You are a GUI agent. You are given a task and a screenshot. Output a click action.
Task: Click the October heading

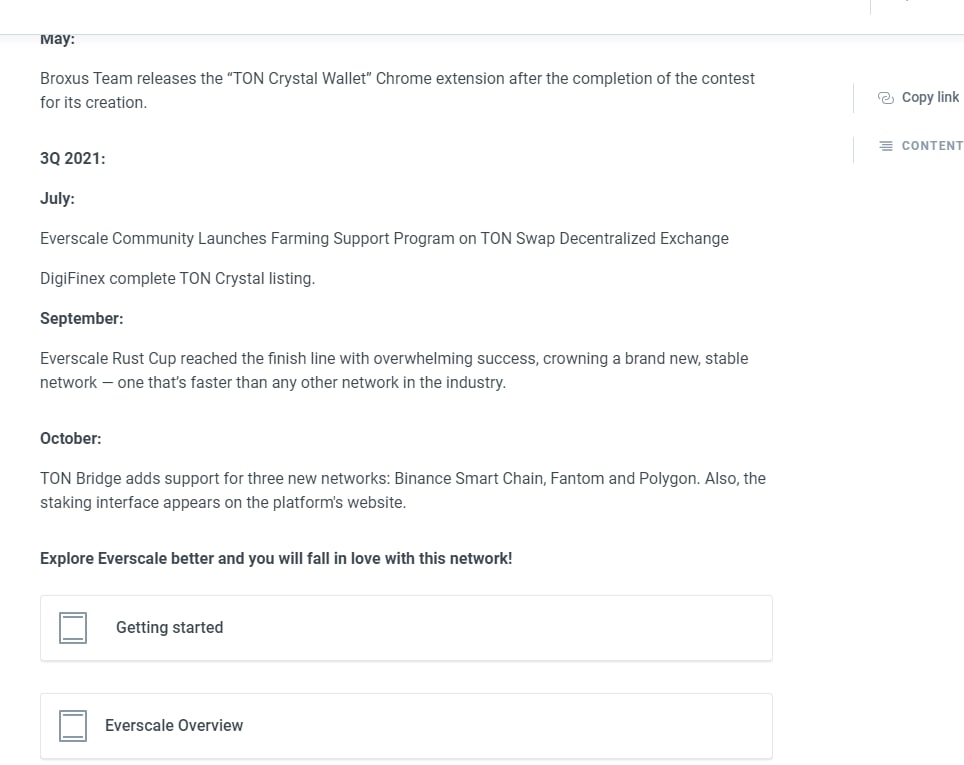71,438
